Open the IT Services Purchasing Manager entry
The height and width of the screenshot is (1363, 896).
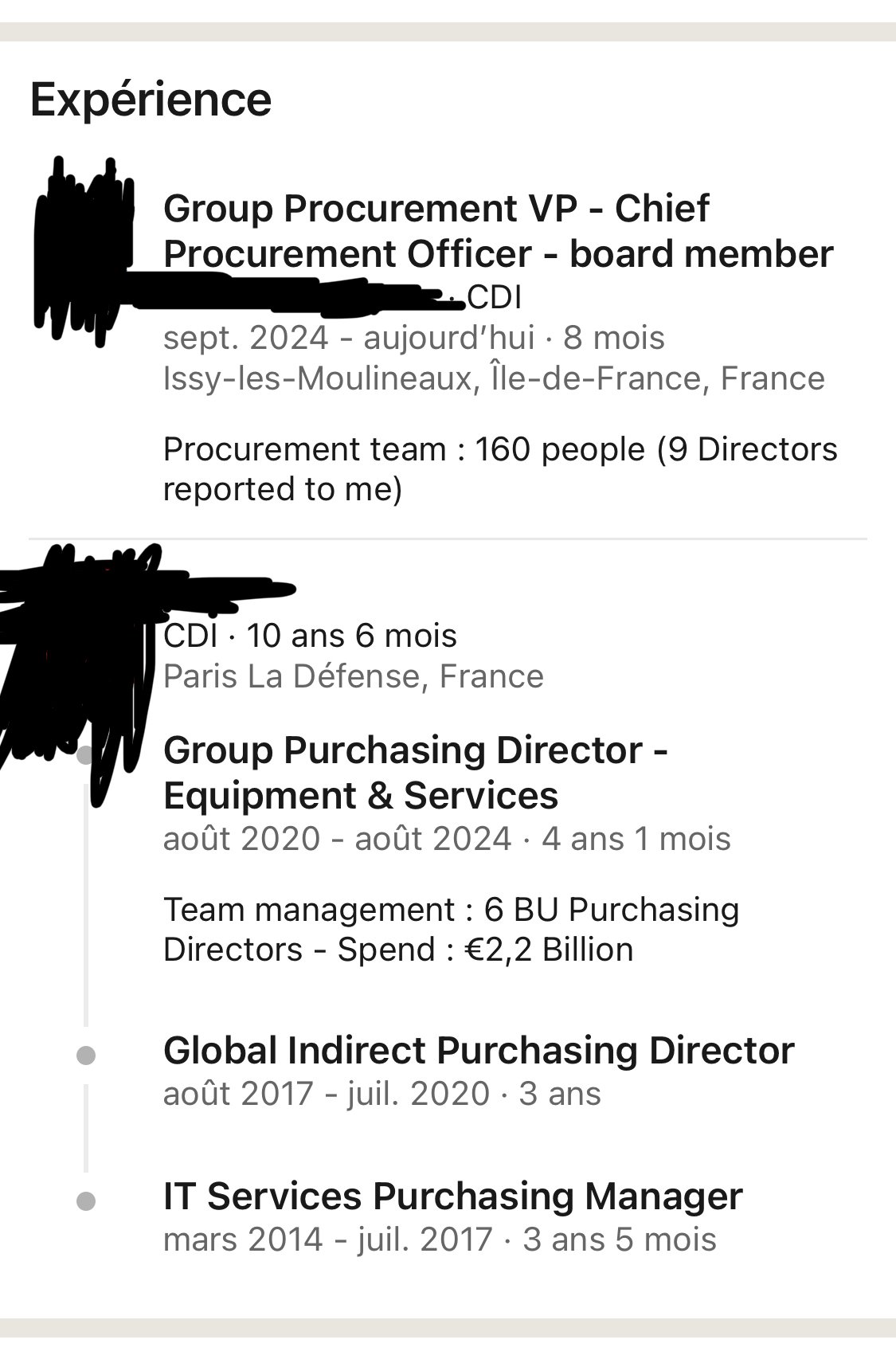coord(452,1197)
